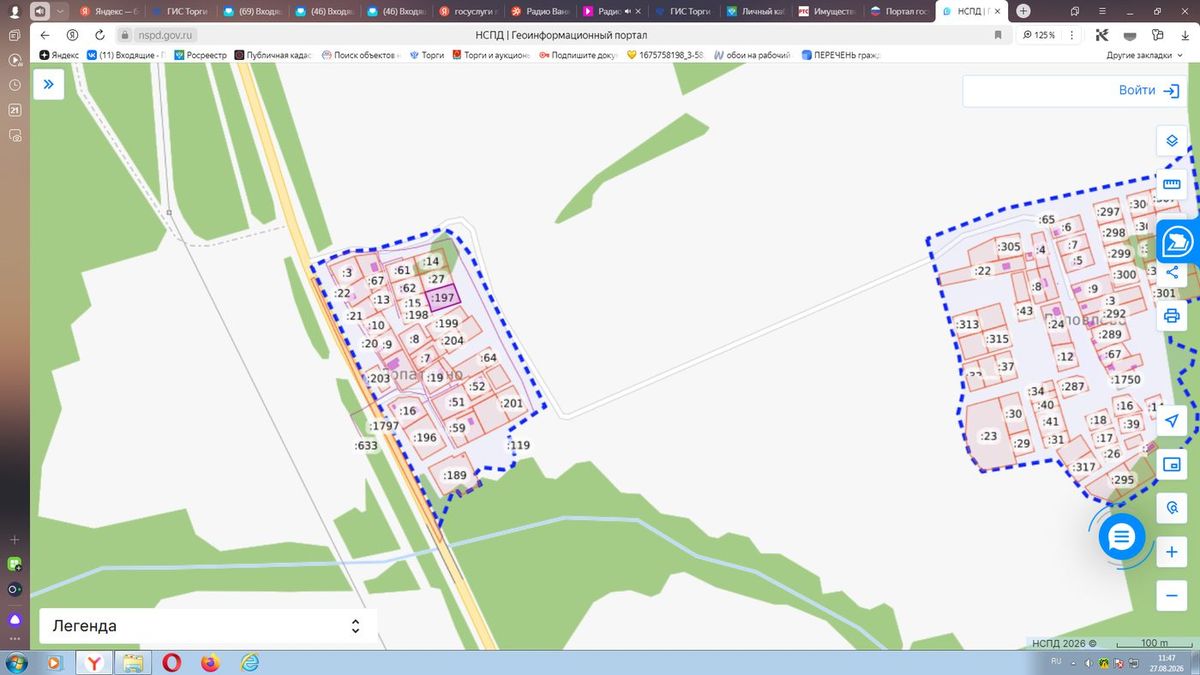This screenshot has height=675, width=1200.
Task: Open the Публичная кадастровая bookmark
Action: pos(275,55)
